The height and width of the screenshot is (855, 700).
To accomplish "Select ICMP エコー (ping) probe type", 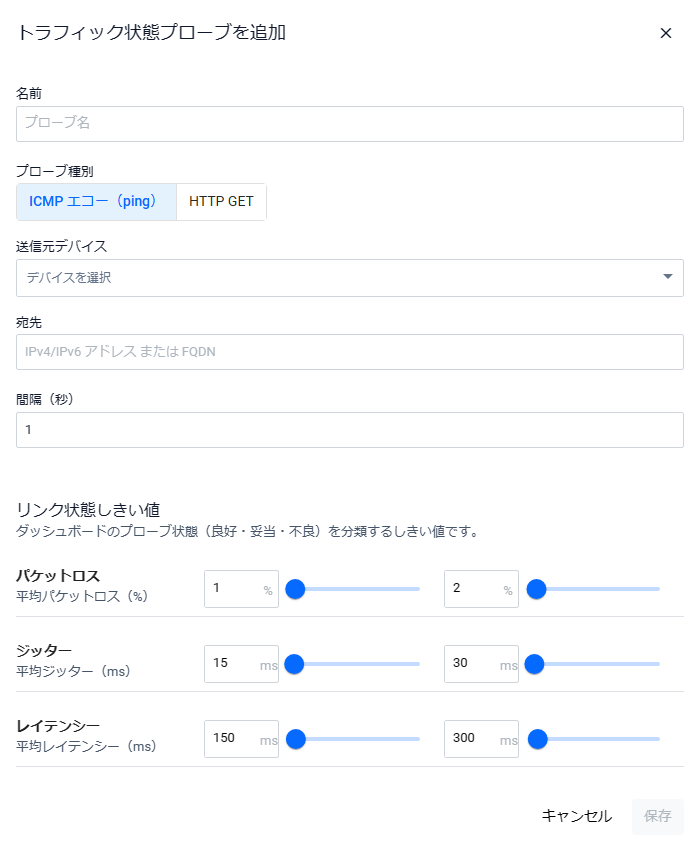I will coord(96,201).
